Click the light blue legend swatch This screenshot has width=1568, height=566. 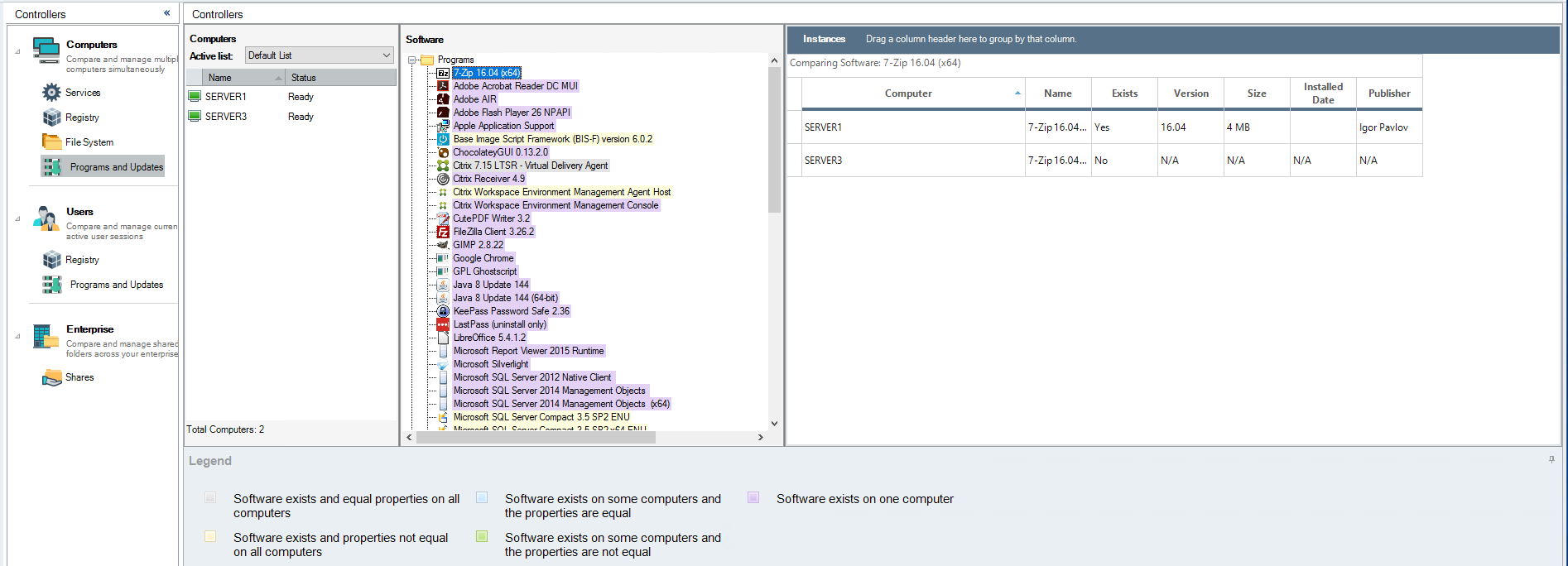(x=482, y=497)
